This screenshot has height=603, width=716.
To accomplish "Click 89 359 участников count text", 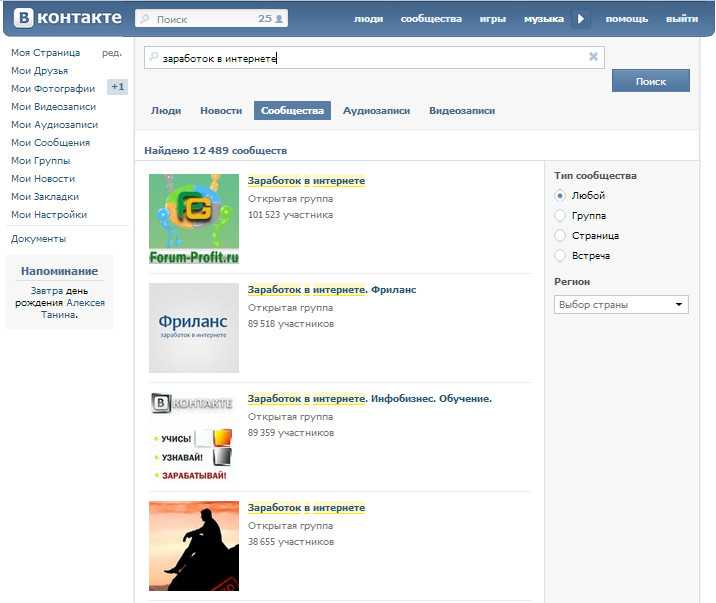I will 291,433.
